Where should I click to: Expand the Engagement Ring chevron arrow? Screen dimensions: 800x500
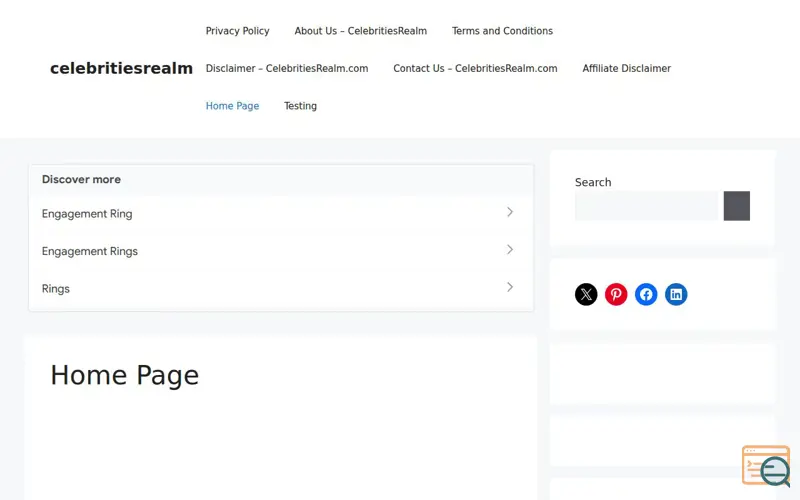coord(510,212)
